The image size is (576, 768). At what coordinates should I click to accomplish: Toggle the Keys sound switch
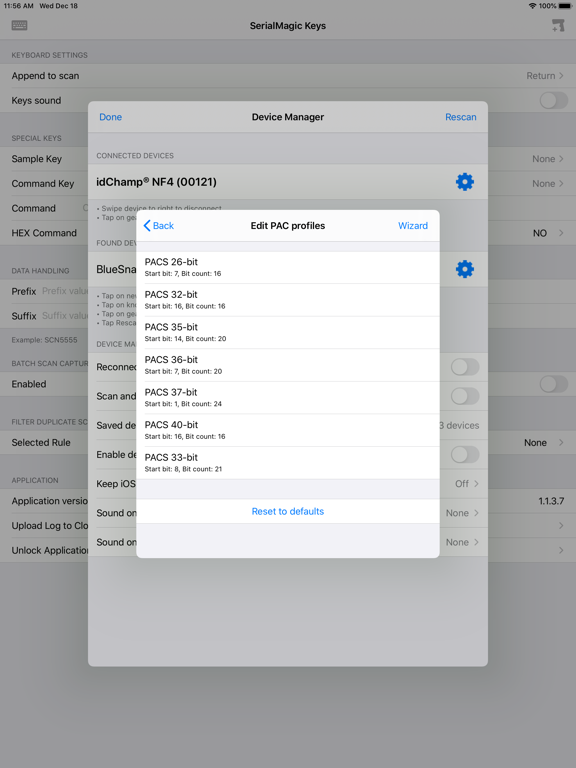pos(553,100)
